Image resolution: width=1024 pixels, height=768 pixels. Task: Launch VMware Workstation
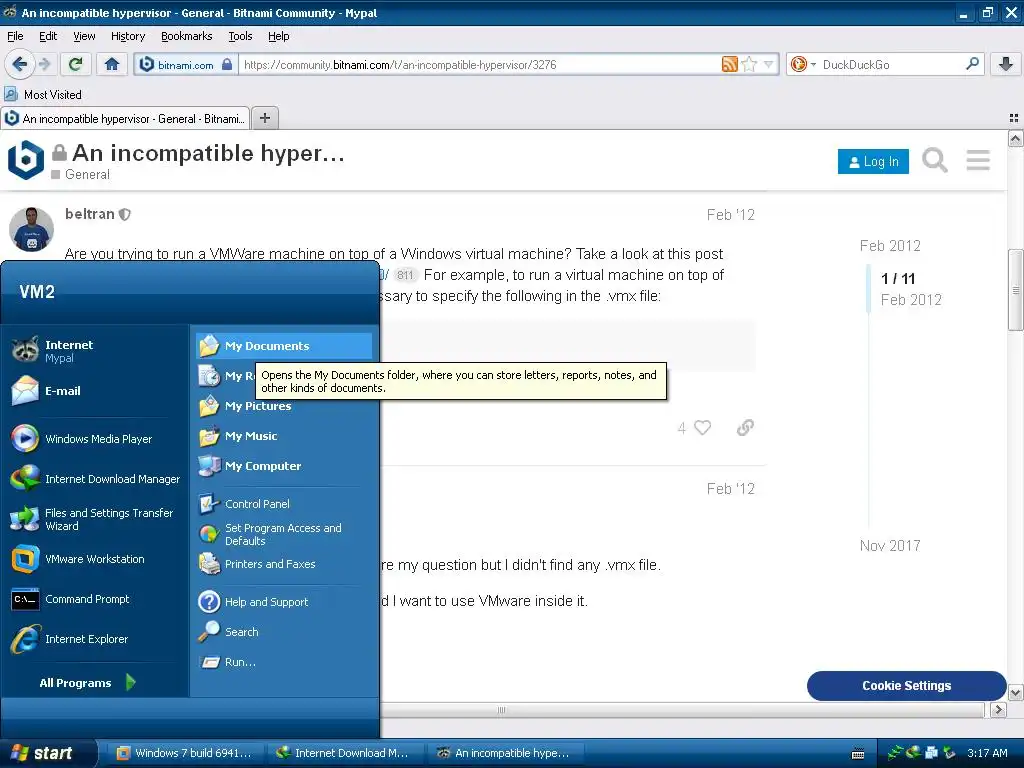pos(97,559)
